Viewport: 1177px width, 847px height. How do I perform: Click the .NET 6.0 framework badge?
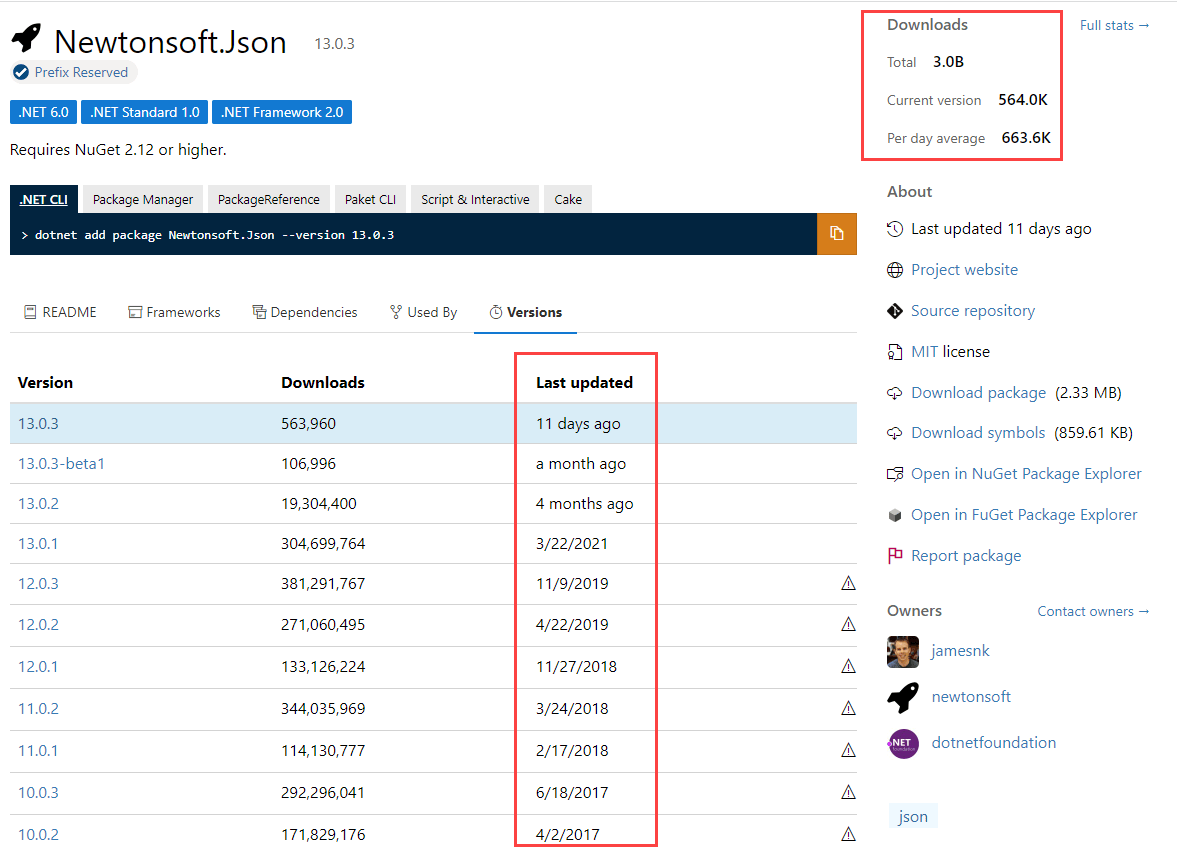point(44,112)
